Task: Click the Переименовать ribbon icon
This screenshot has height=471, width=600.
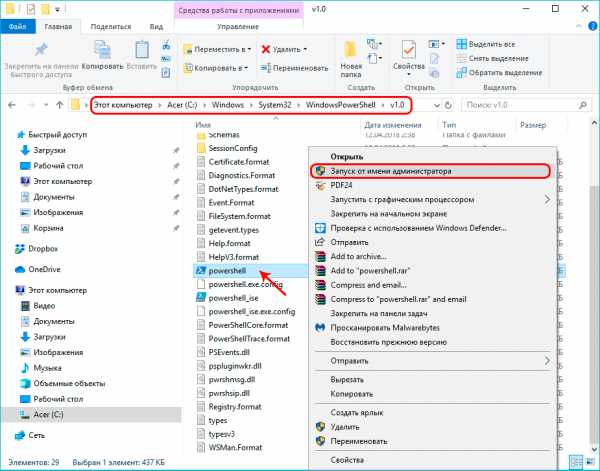Action: tap(266, 68)
